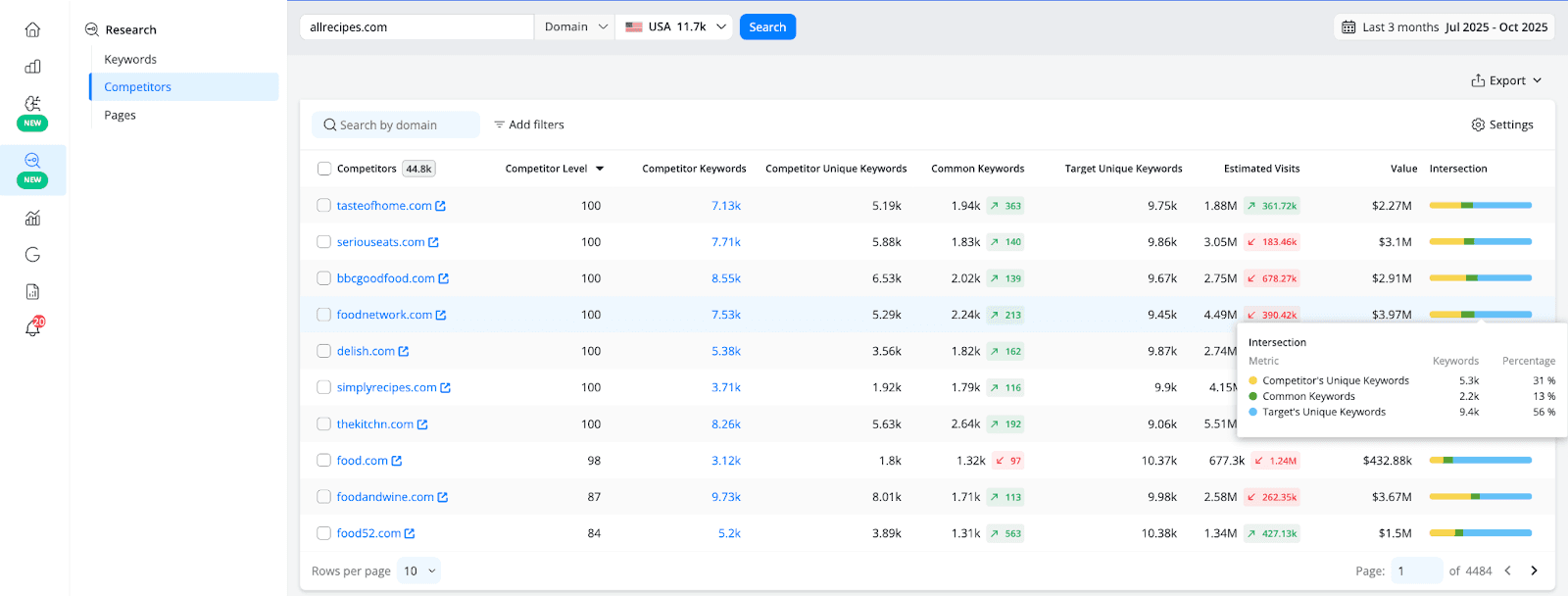Open food.com external link icon
1568x596 pixels.
click(397, 461)
